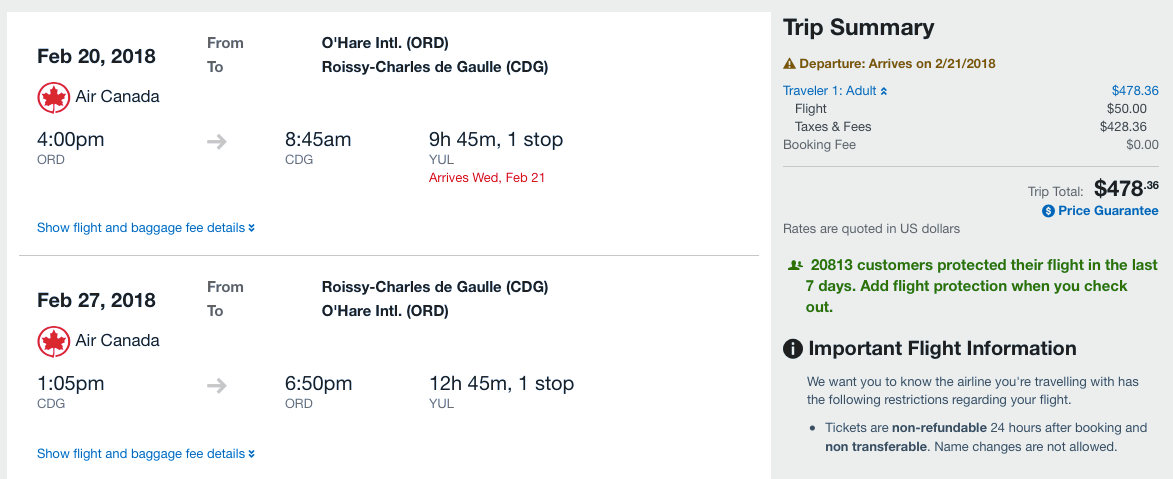Collapse Traveler 1: Adult price breakdown
This screenshot has width=1173, height=479.
click(835, 91)
